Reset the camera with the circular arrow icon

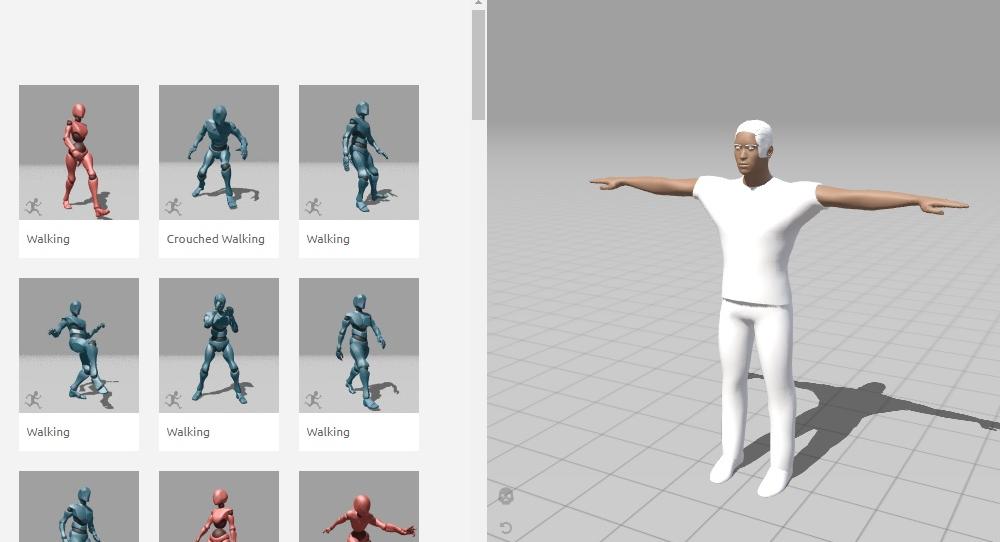506,527
